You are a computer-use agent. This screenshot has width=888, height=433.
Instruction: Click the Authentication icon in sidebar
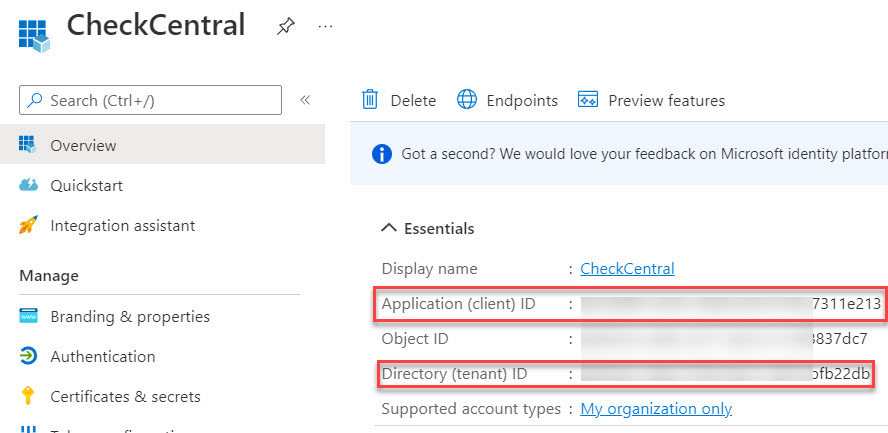pos(28,356)
